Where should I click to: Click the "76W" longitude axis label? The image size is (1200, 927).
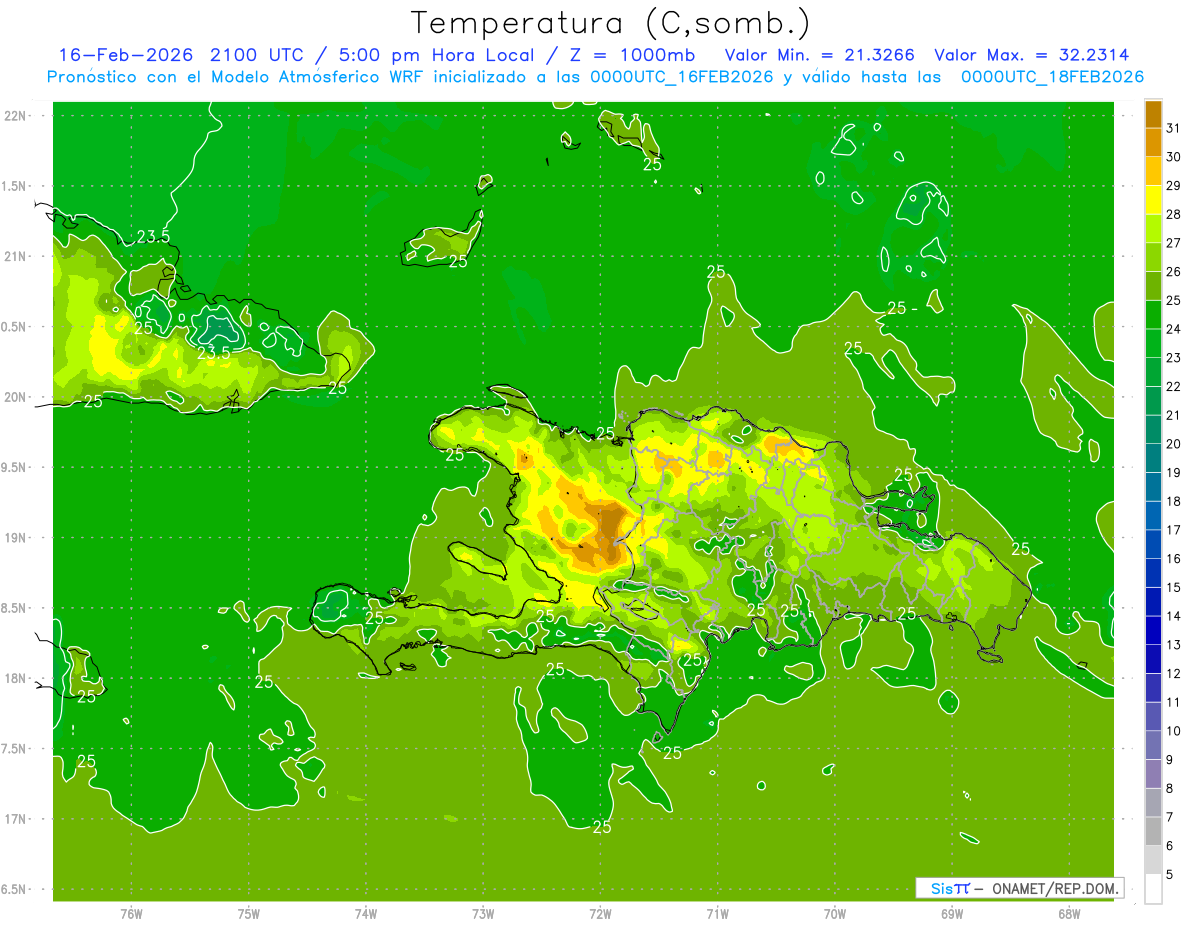coord(131,914)
